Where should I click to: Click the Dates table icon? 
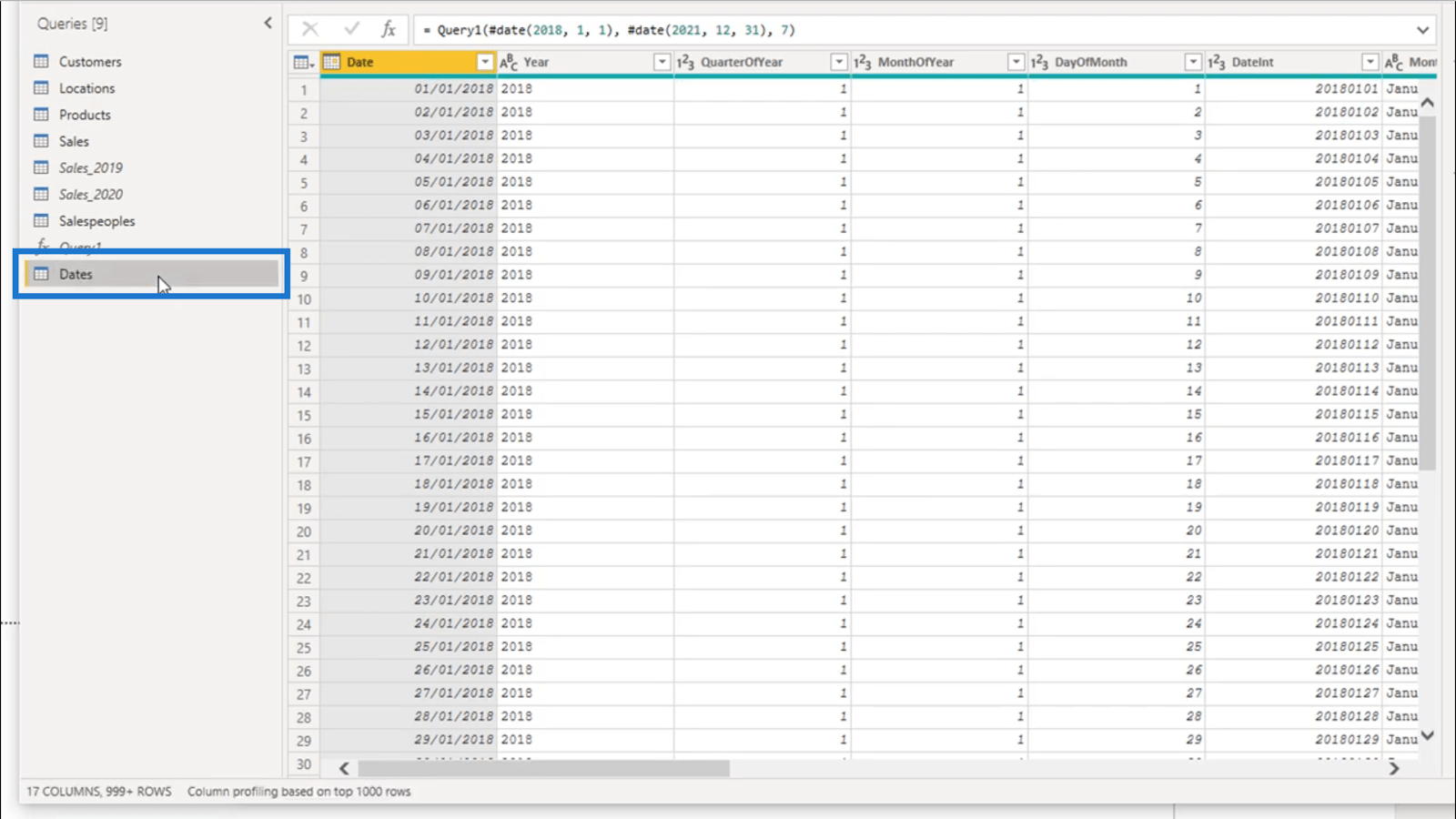41,274
